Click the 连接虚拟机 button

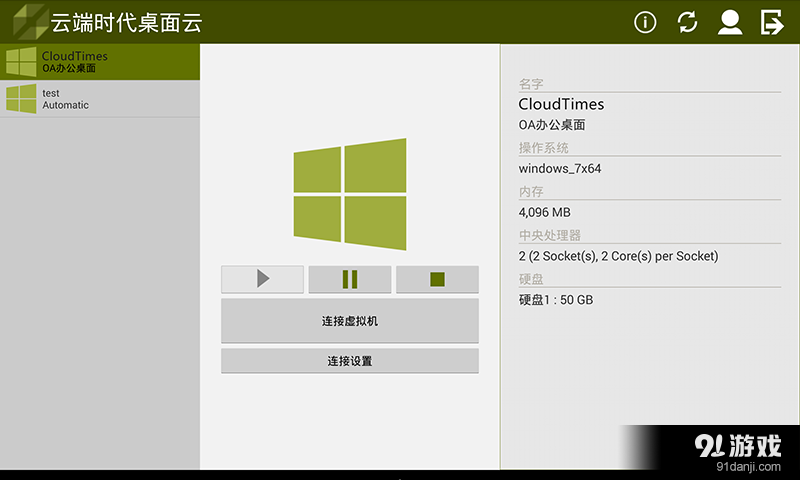(x=350, y=321)
